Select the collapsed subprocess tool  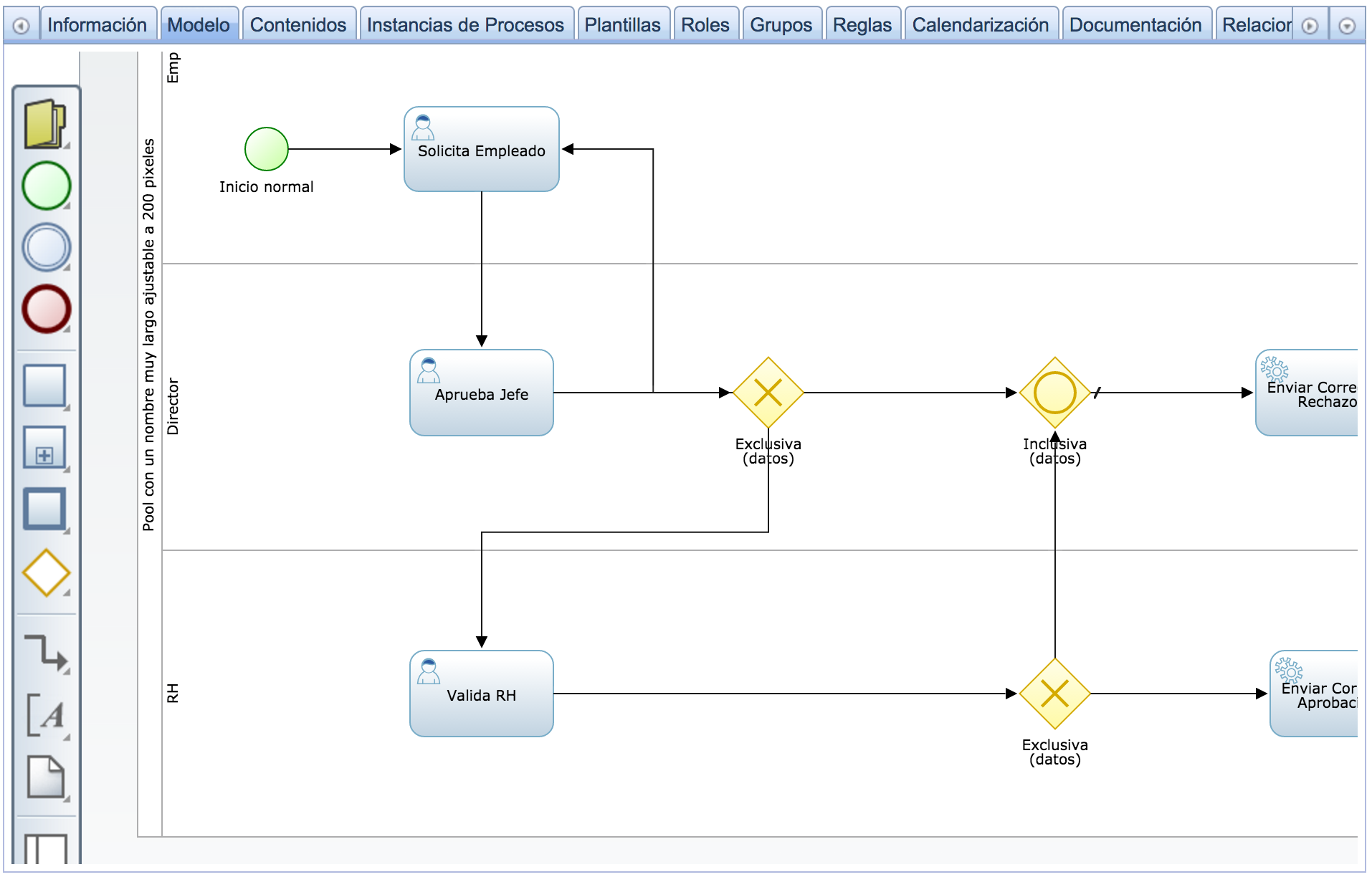coord(45,448)
